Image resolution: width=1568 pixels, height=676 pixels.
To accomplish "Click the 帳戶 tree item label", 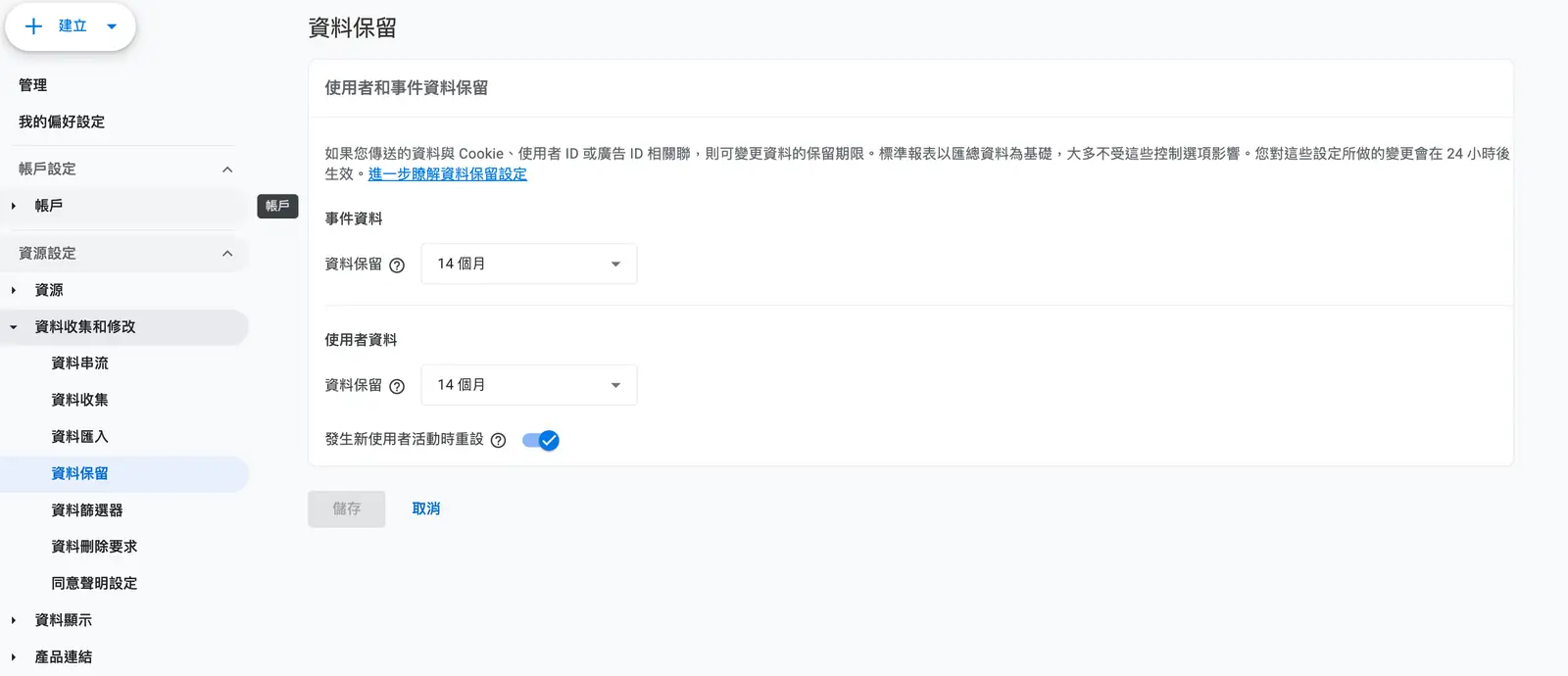I will click(49, 206).
